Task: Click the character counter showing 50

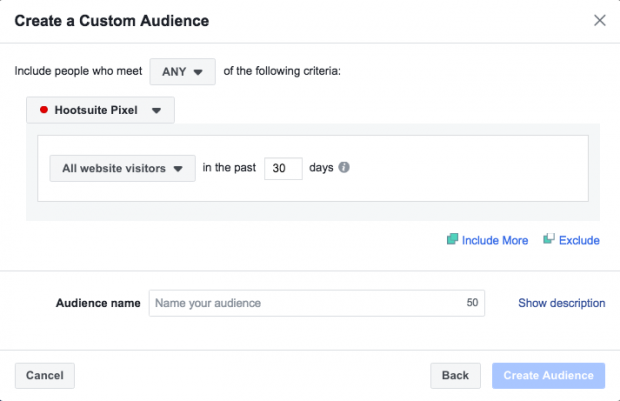Action: (472, 303)
